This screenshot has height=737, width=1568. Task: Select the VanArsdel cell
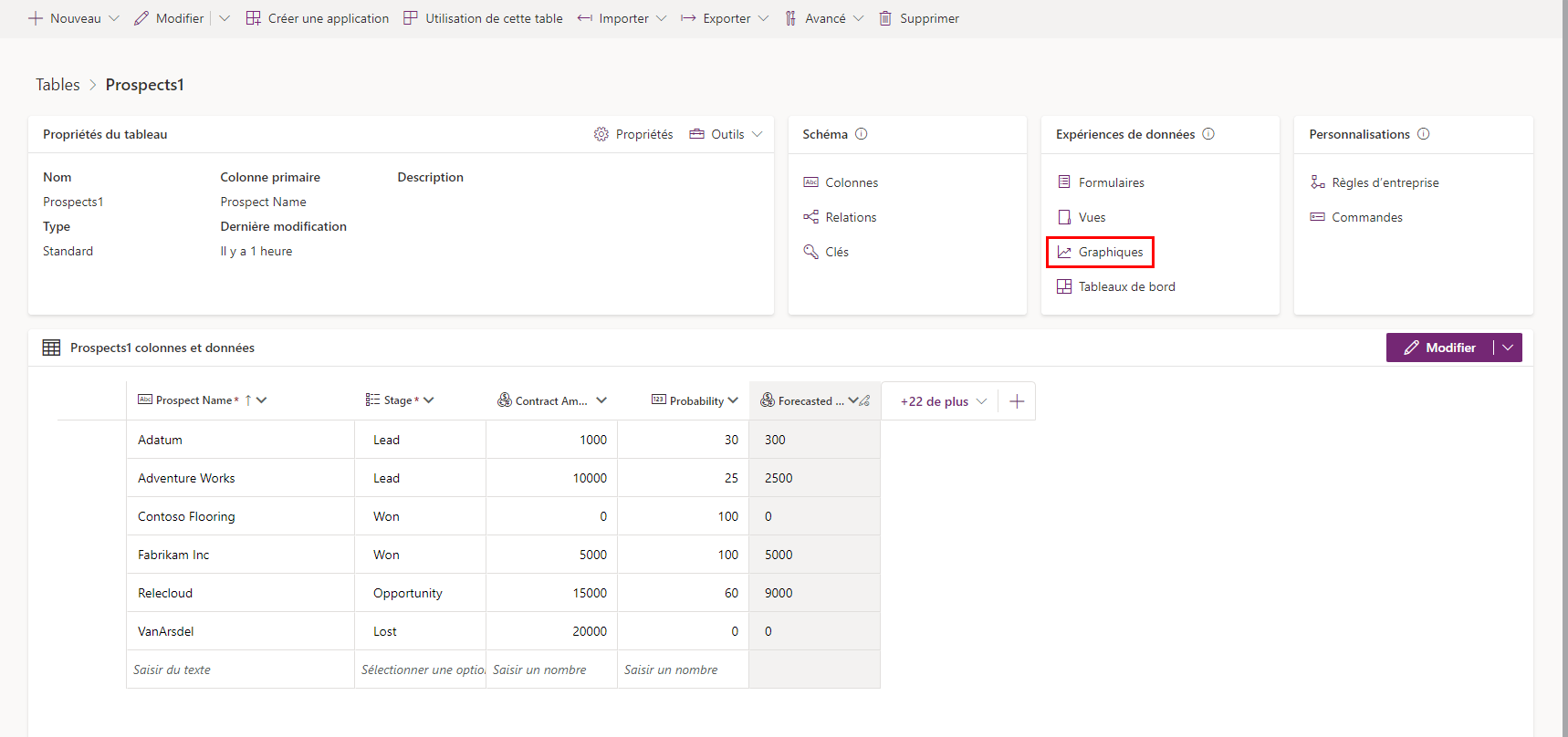pyautogui.click(x=240, y=631)
